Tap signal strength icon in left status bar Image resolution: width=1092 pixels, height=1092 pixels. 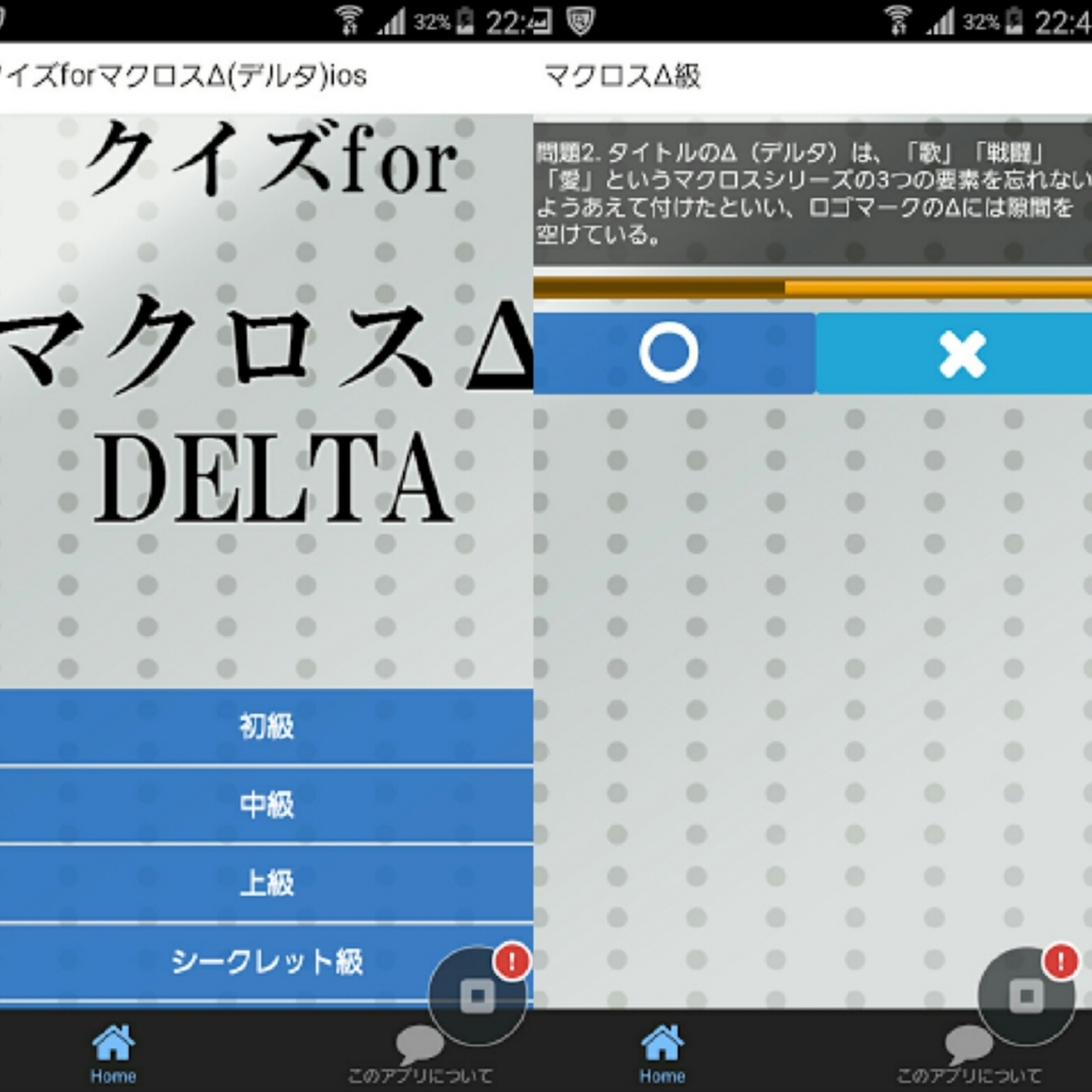coord(391,21)
